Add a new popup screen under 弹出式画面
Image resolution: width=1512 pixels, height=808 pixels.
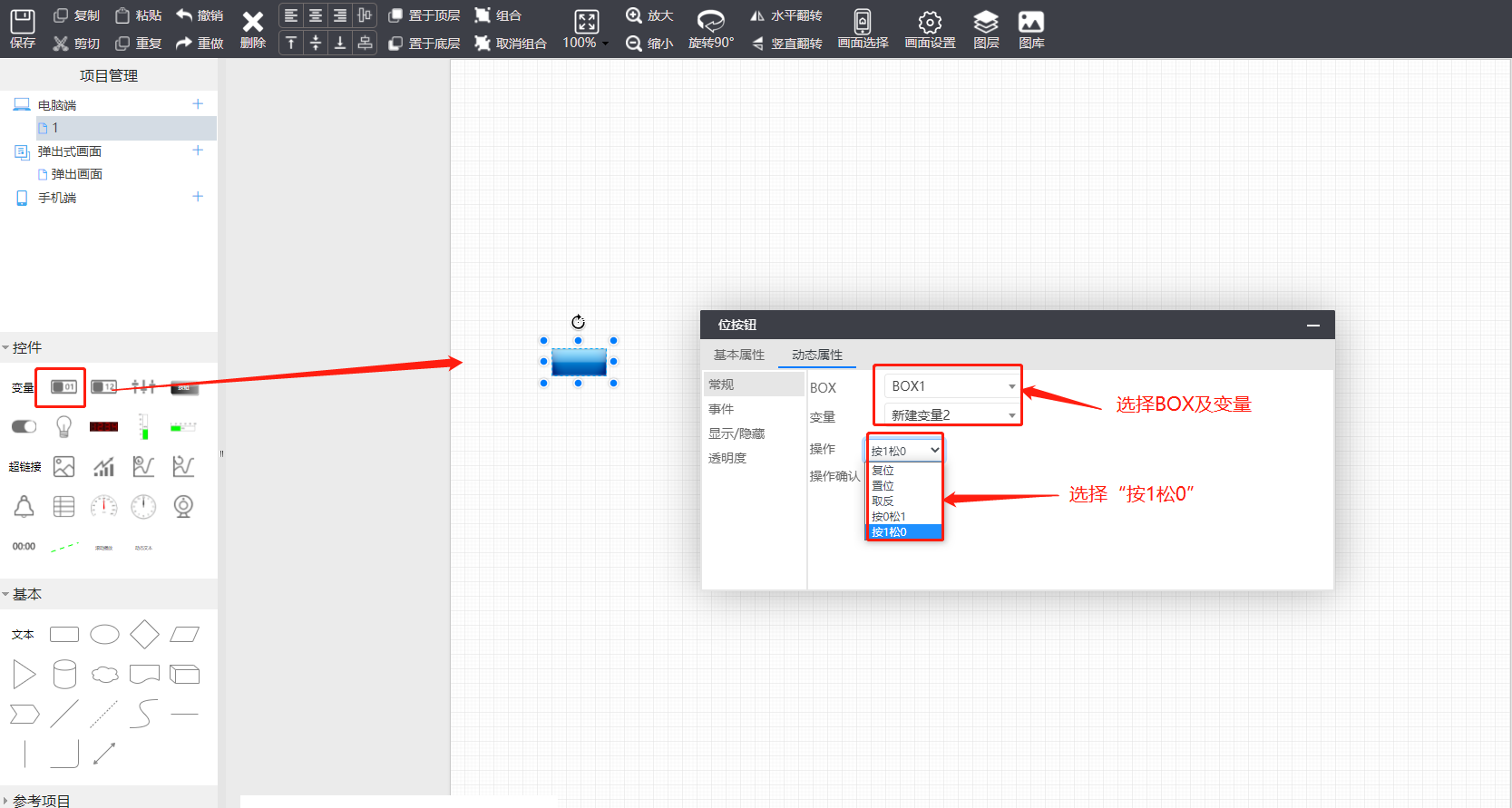tap(198, 151)
